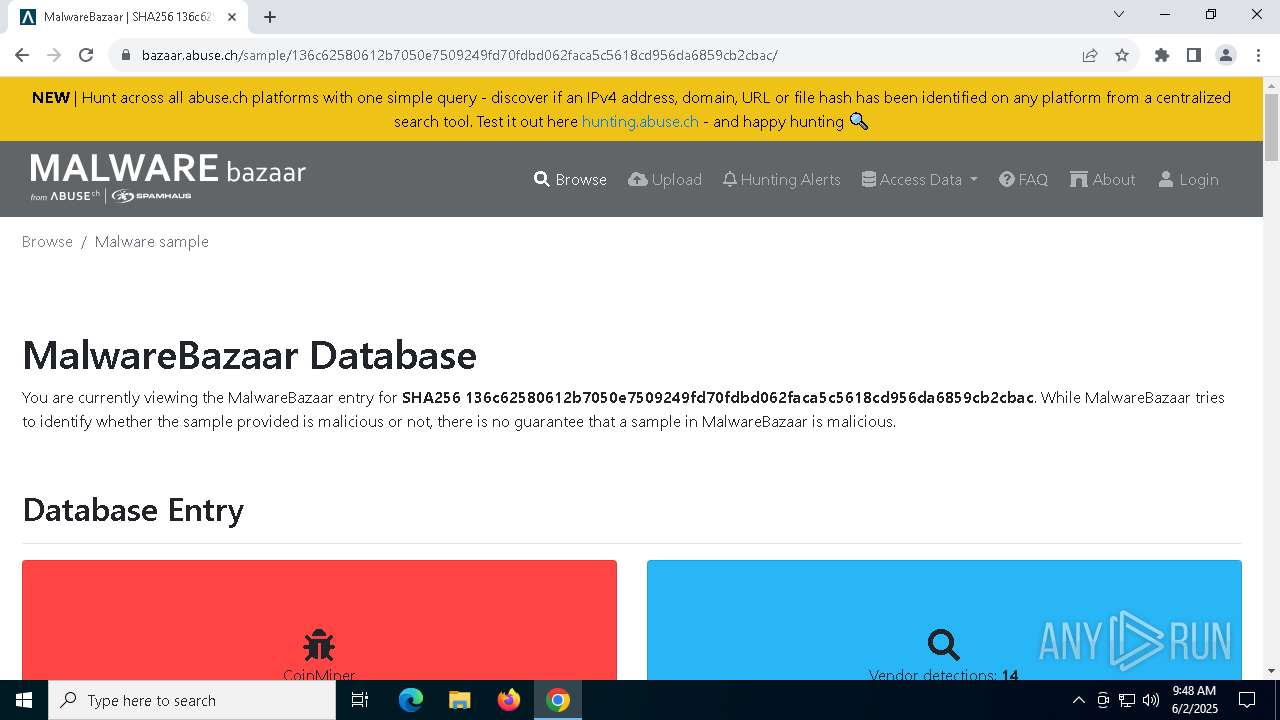Open the Windows Start menu

[x=23, y=700]
